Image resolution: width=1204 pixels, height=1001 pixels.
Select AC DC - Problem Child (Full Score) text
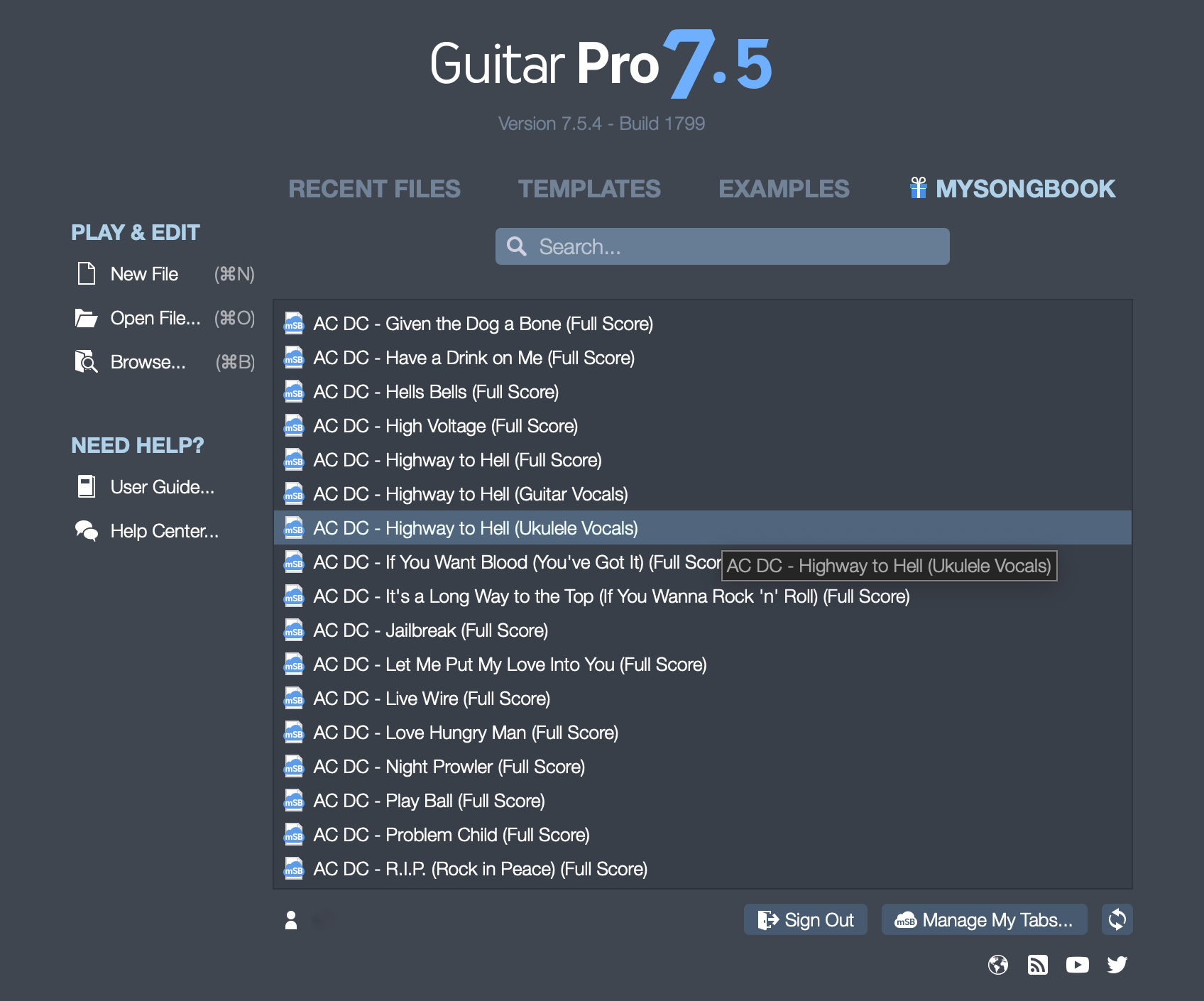click(451, 835)
